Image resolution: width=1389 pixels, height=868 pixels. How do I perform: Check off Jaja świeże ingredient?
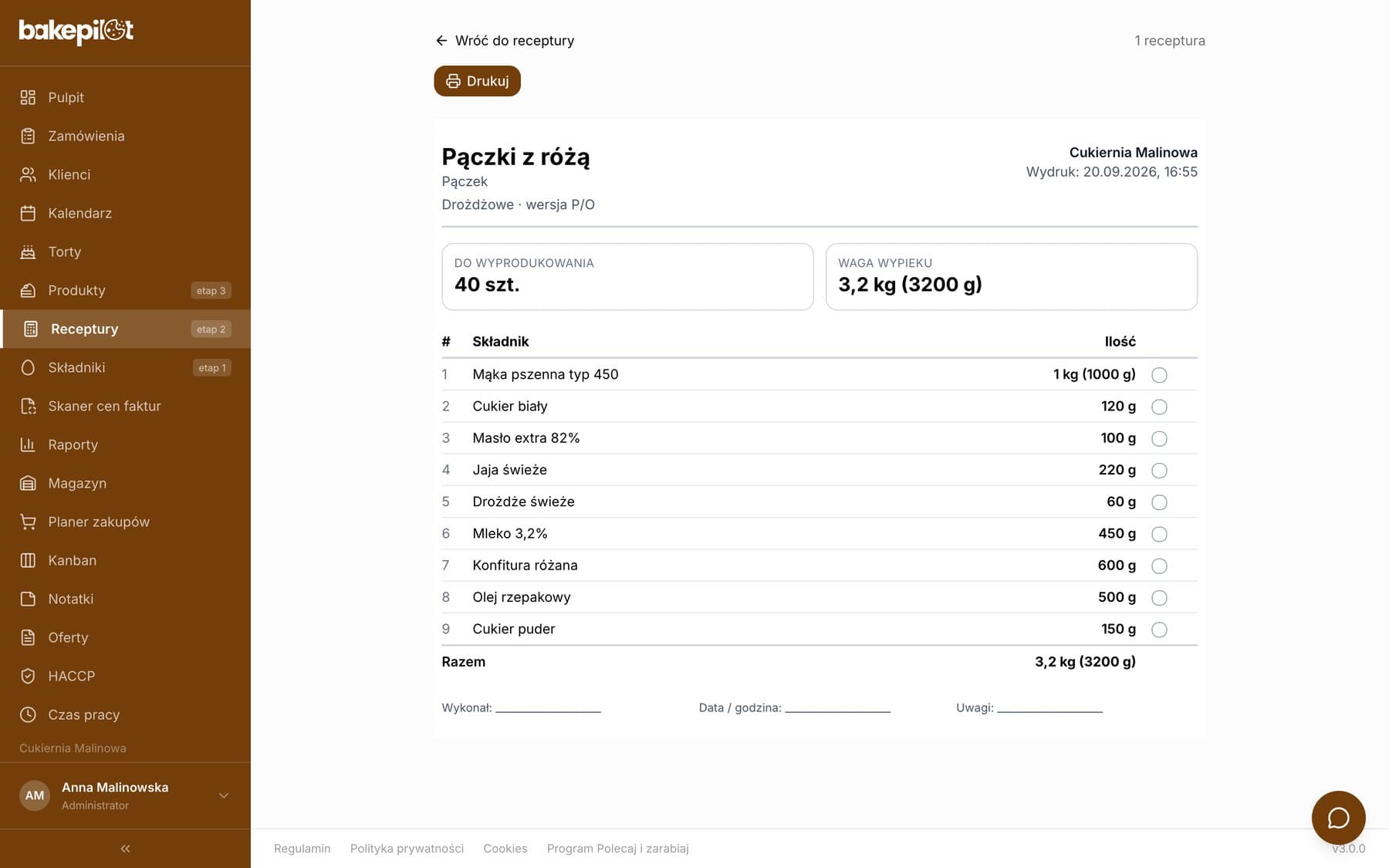pyautogui.click(x=1159, y=471)
